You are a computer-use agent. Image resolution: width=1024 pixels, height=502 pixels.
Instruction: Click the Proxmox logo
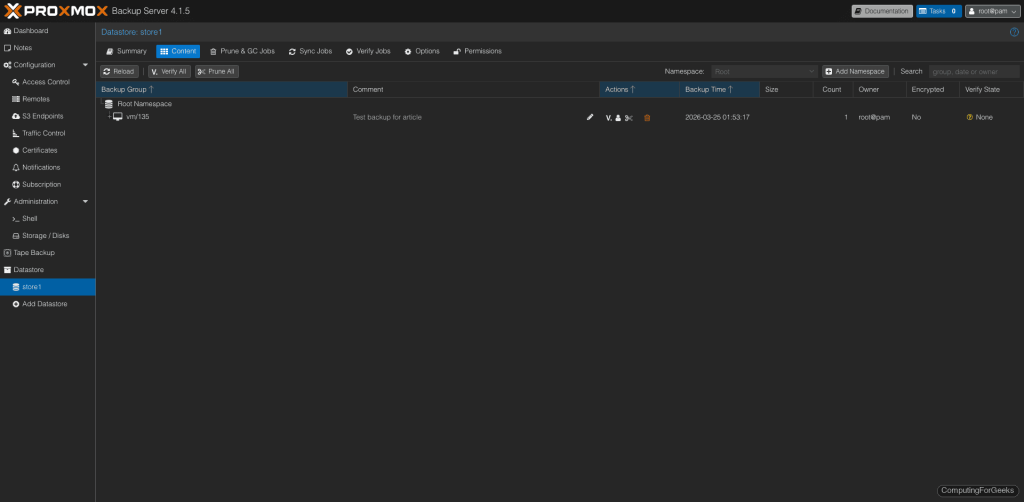click(x=55, y=11)
